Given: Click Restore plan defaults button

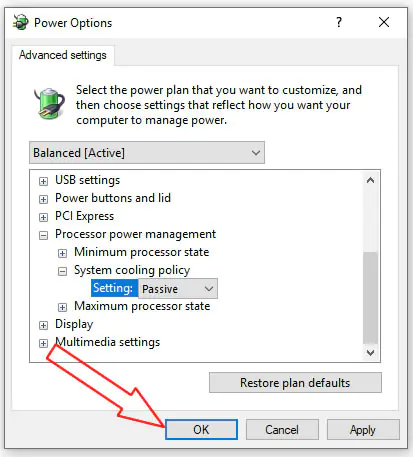Looking at the screenshot, I should pyautogui.click(x=295, y=383).
